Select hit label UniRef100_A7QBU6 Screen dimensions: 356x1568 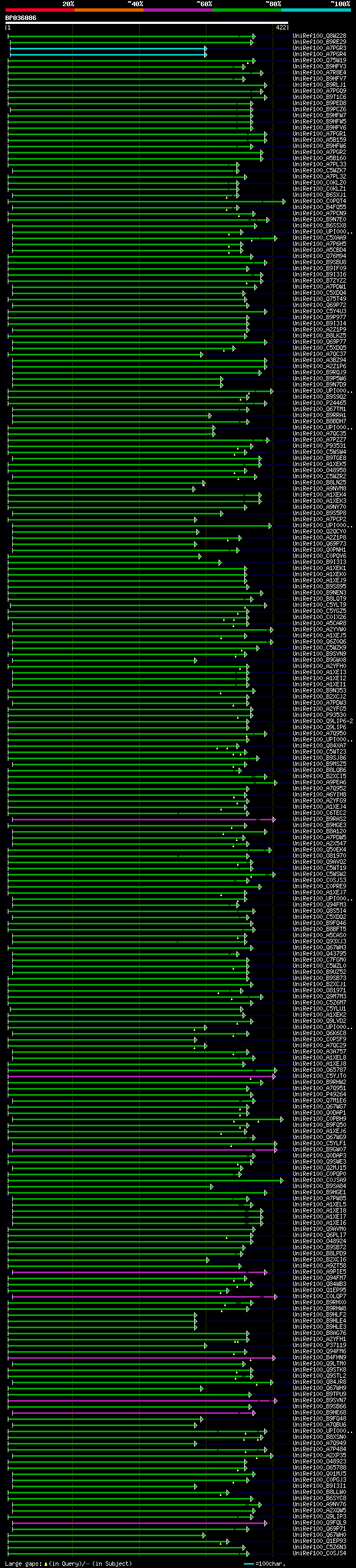click(x=319, y=1425)
